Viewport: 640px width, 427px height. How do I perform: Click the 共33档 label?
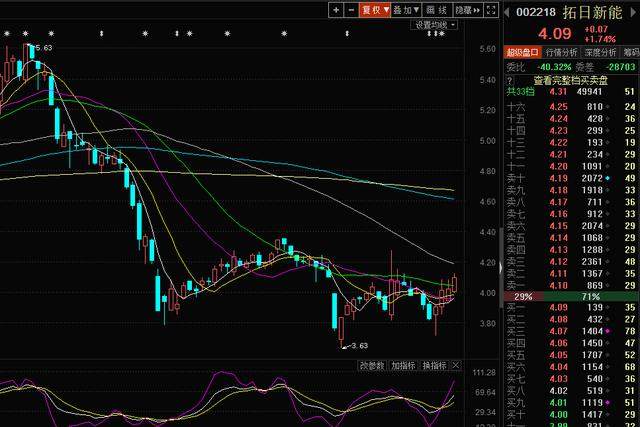520,92
